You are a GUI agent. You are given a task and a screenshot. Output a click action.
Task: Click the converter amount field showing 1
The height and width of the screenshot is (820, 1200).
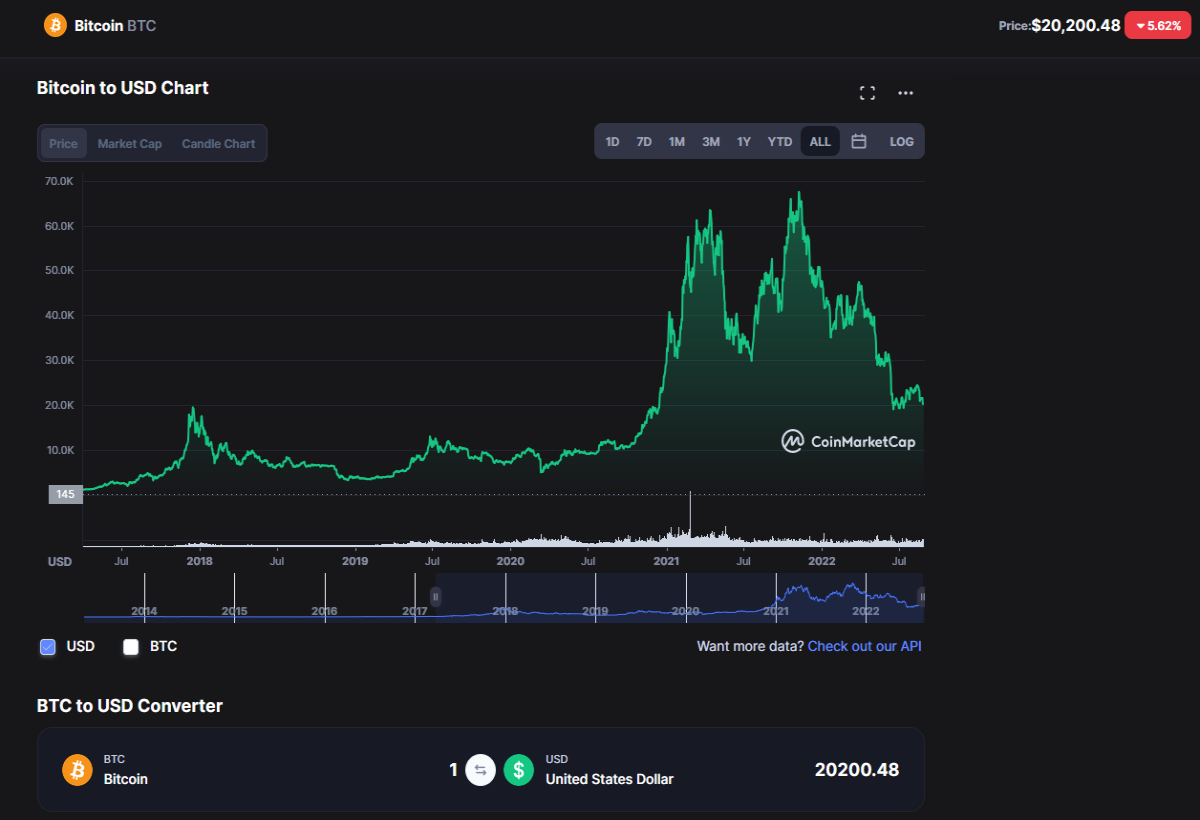coord(454,770)
